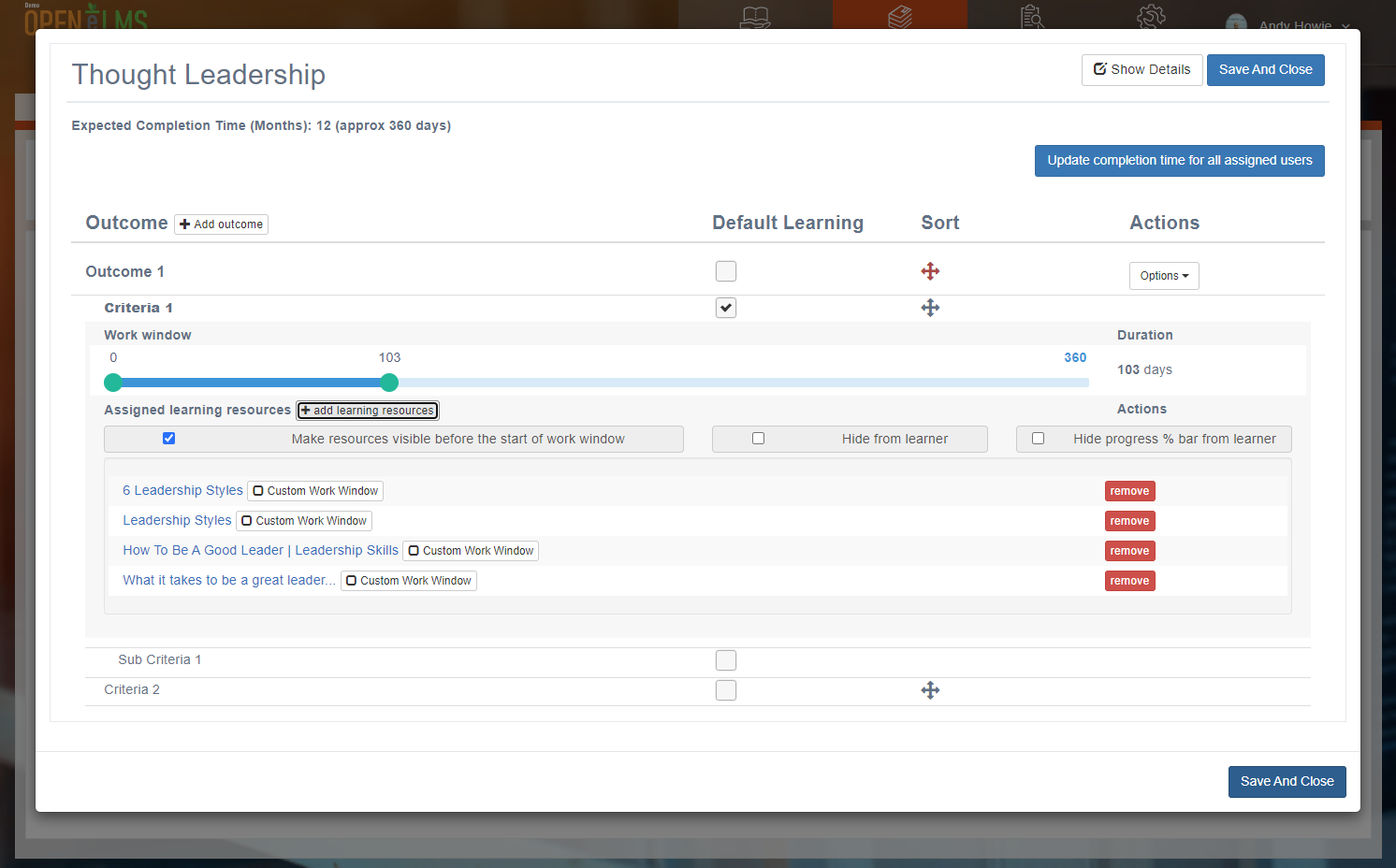Click the work window start handle at 0
The width and height of the screenshot is (1396, 868).
[113, 382]
